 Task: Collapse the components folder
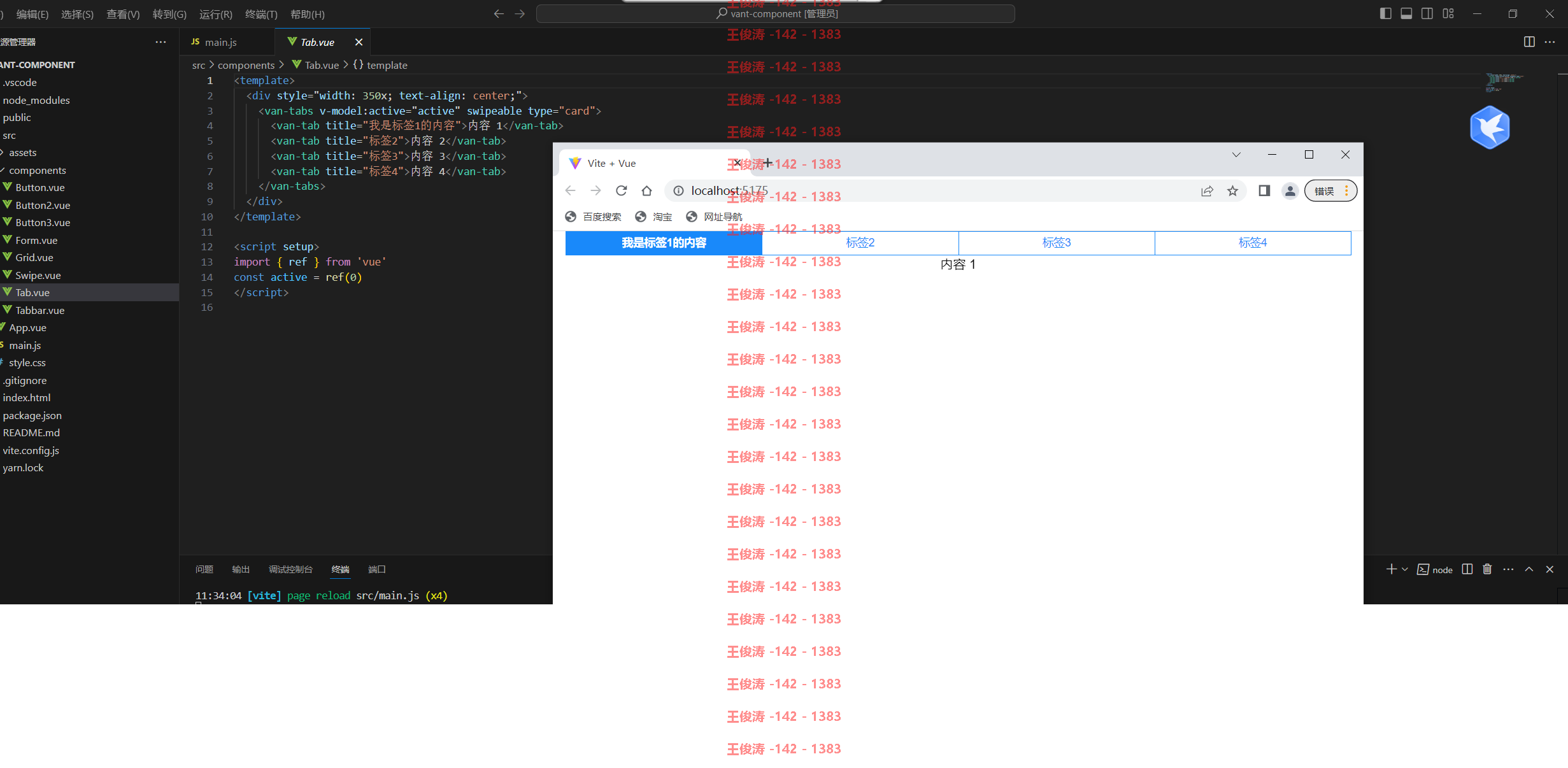point(89,170)
